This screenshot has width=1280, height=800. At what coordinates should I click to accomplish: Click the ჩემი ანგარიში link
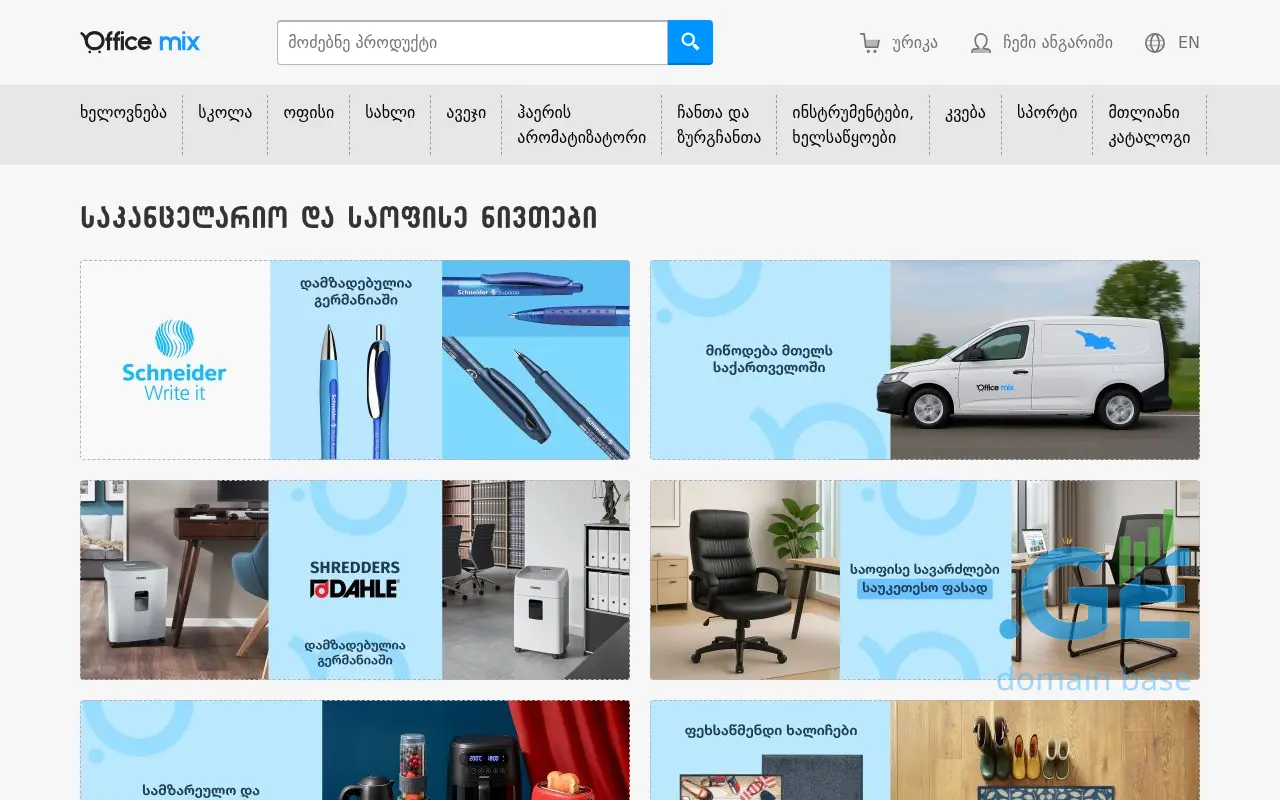tap(1057, 43)
